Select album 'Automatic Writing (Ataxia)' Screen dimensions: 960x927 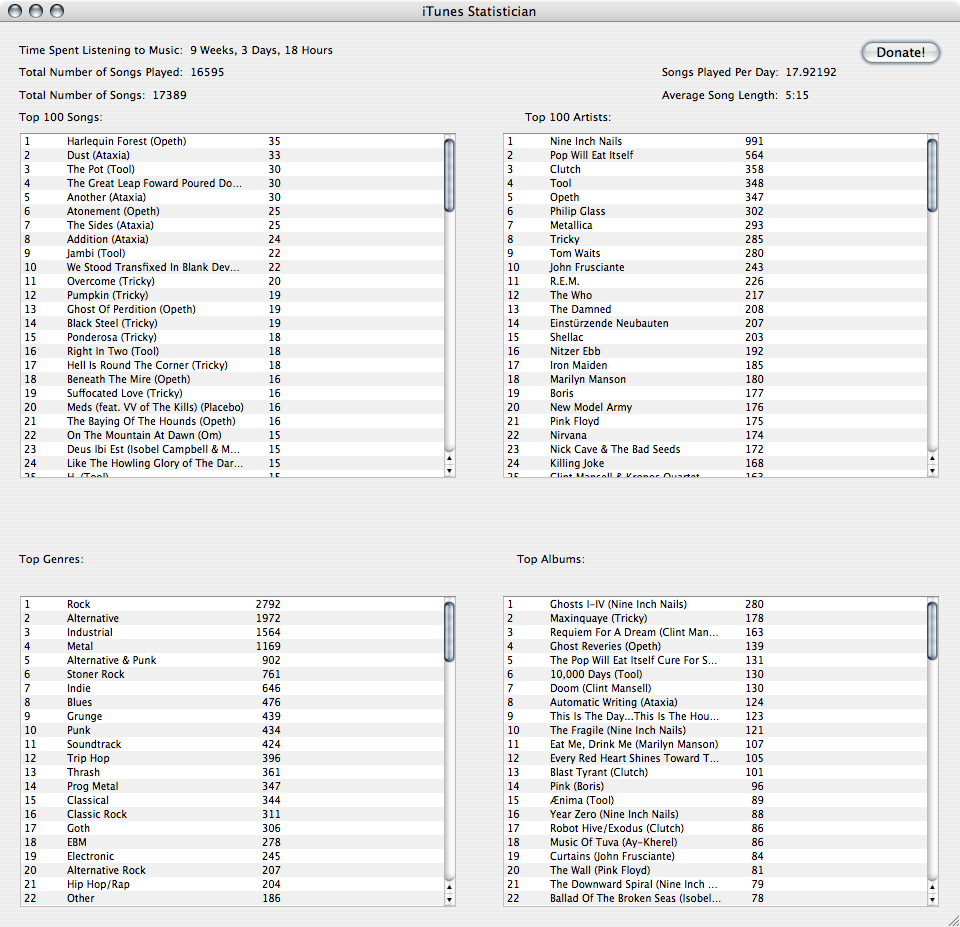pos(715,702)
